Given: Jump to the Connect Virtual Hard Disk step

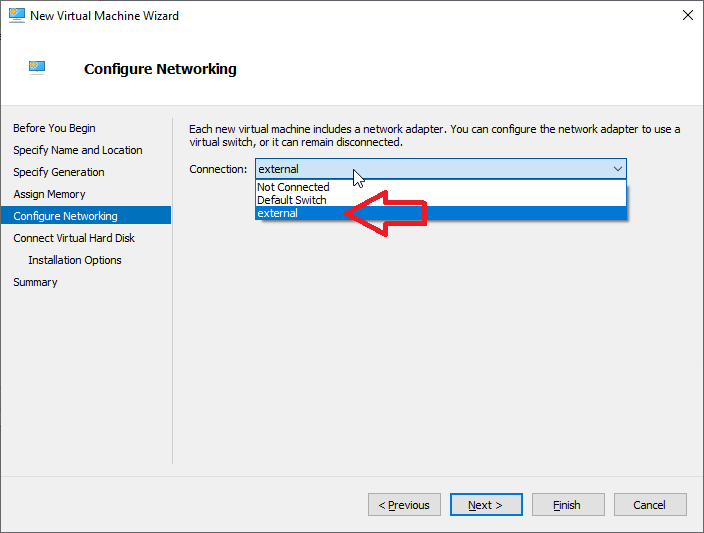Looking at the screenshot, I should pyautogui.click(x=74, y=238).
